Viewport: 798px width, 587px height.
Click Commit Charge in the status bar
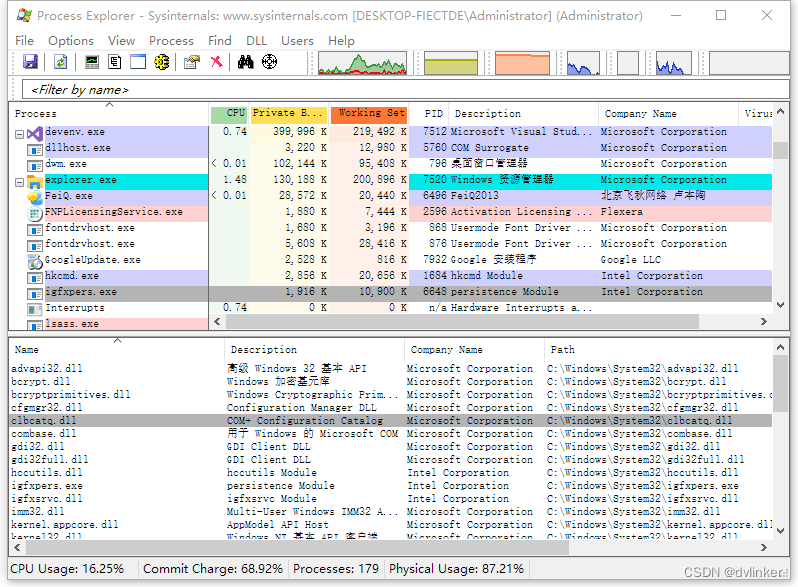[x=213, y=569]
